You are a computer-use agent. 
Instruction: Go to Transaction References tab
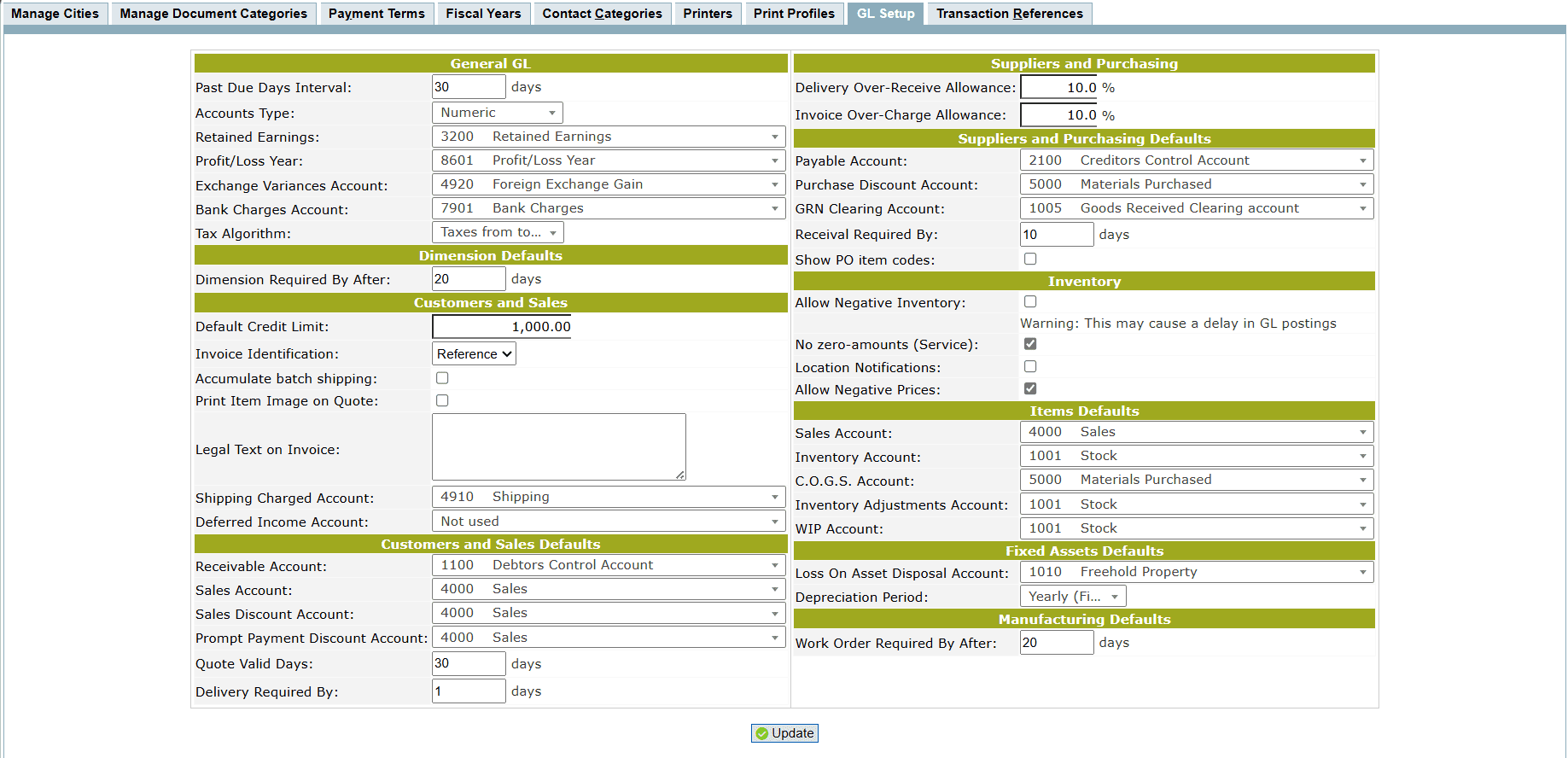(1009, 14)
